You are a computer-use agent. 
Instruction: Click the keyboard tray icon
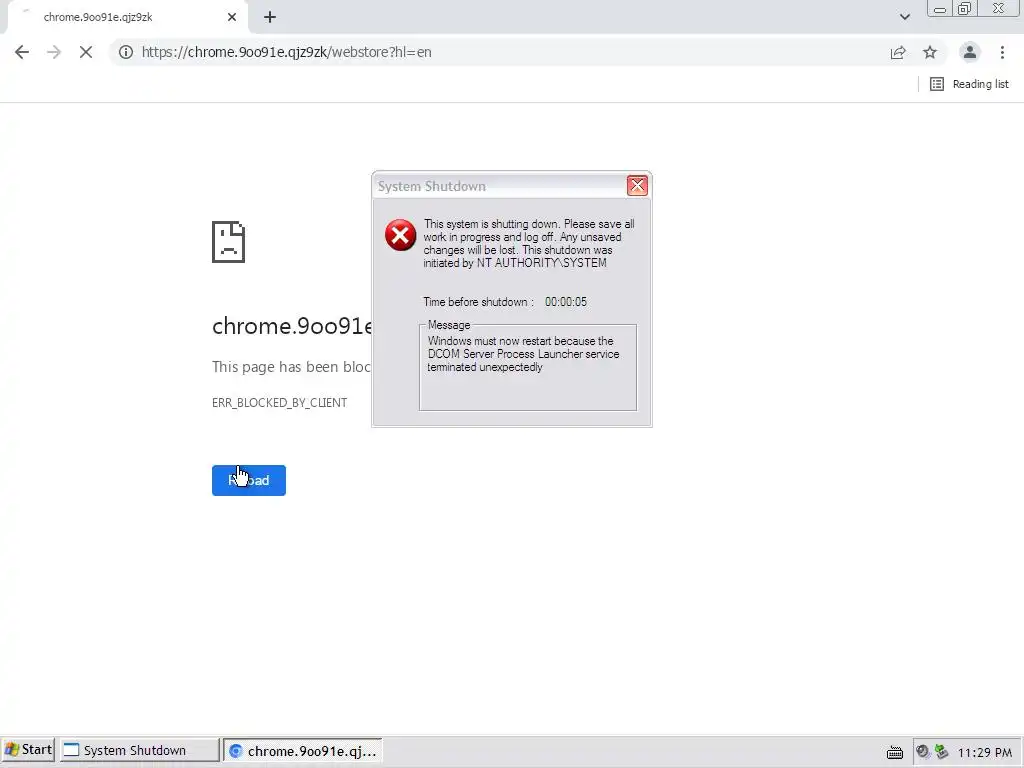(x=895, y=752)
